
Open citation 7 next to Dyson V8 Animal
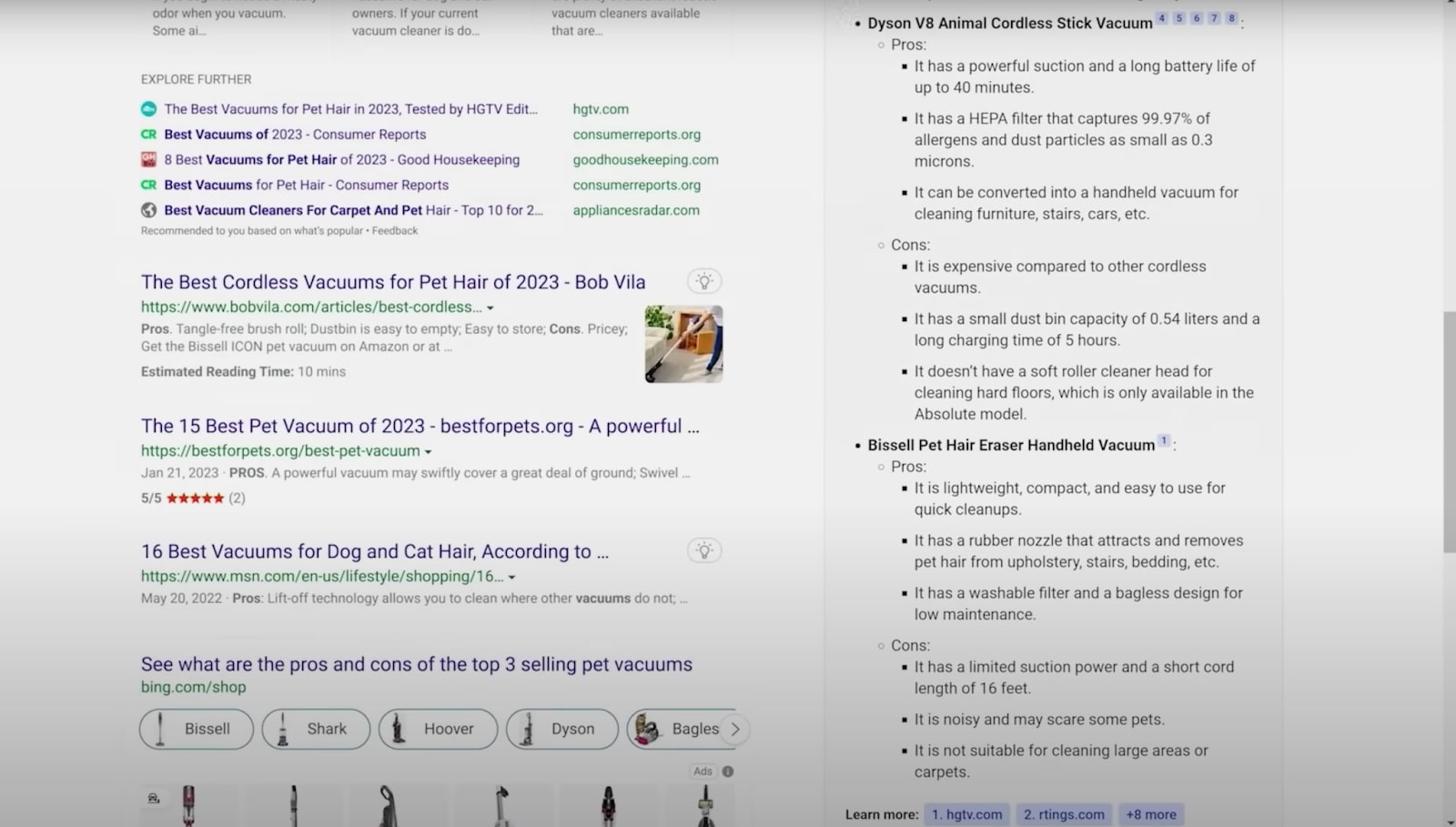[x=1214, y=18]
